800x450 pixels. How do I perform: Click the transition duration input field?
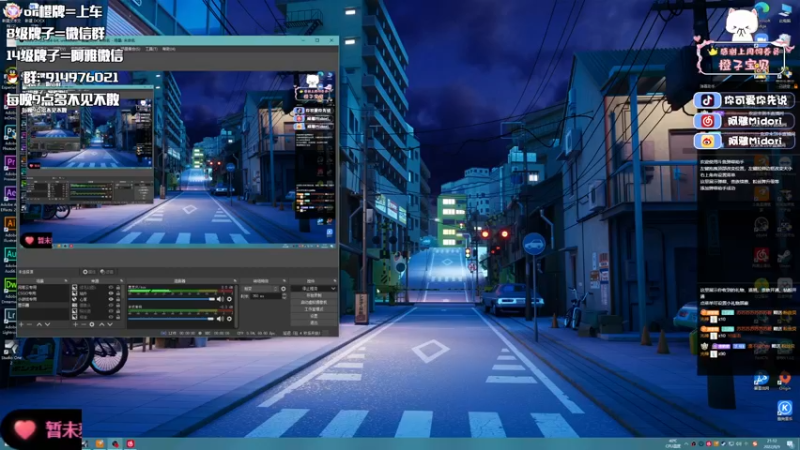266,296
